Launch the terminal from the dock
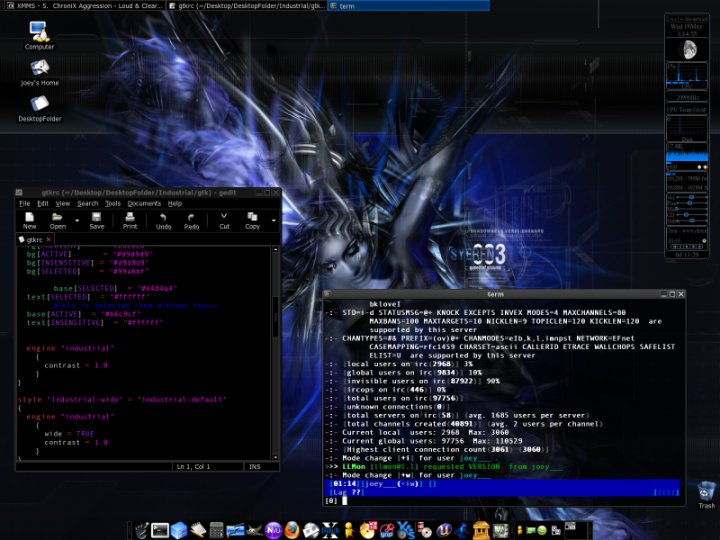The image size is (720, 540). 160,530
